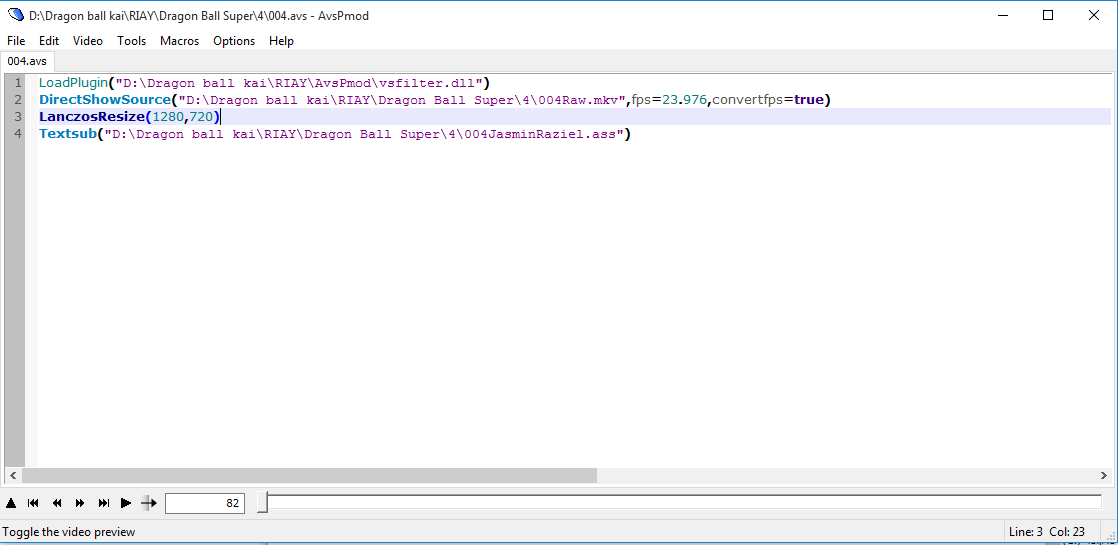The image size is (1118, 545).
Task: Click line number 2 in gutter
Action: (18, 100)
